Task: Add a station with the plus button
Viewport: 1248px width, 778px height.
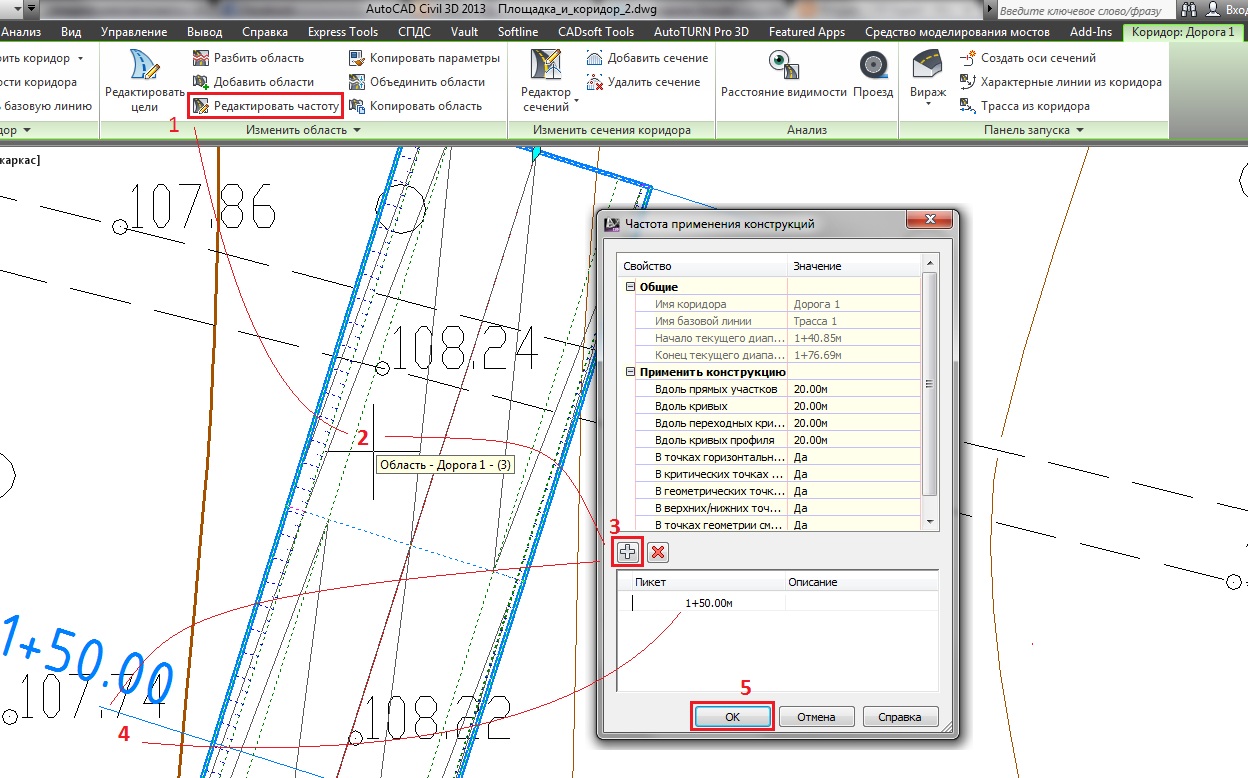Action: (627, 552)
